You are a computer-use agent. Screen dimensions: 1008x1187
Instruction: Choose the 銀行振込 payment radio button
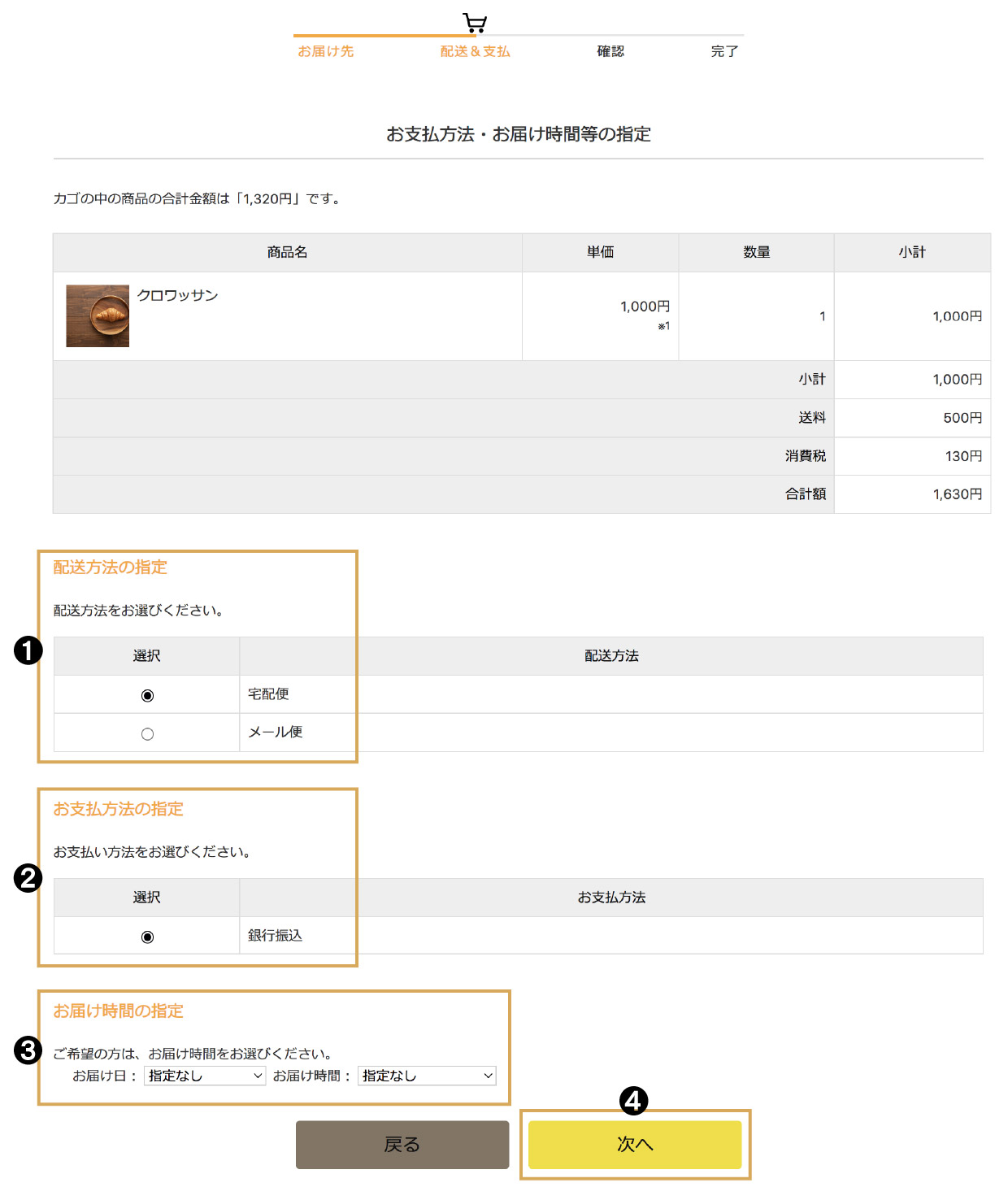(x=147, y=937)
